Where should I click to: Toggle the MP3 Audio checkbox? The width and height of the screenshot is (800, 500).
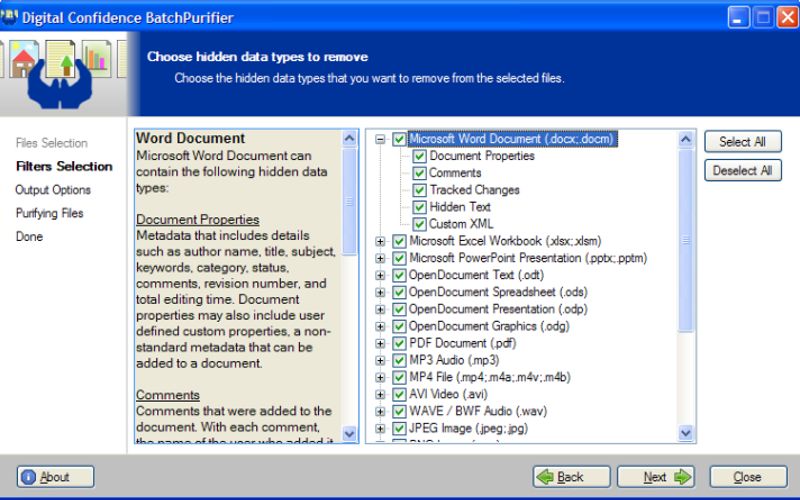tap(399, 360)
